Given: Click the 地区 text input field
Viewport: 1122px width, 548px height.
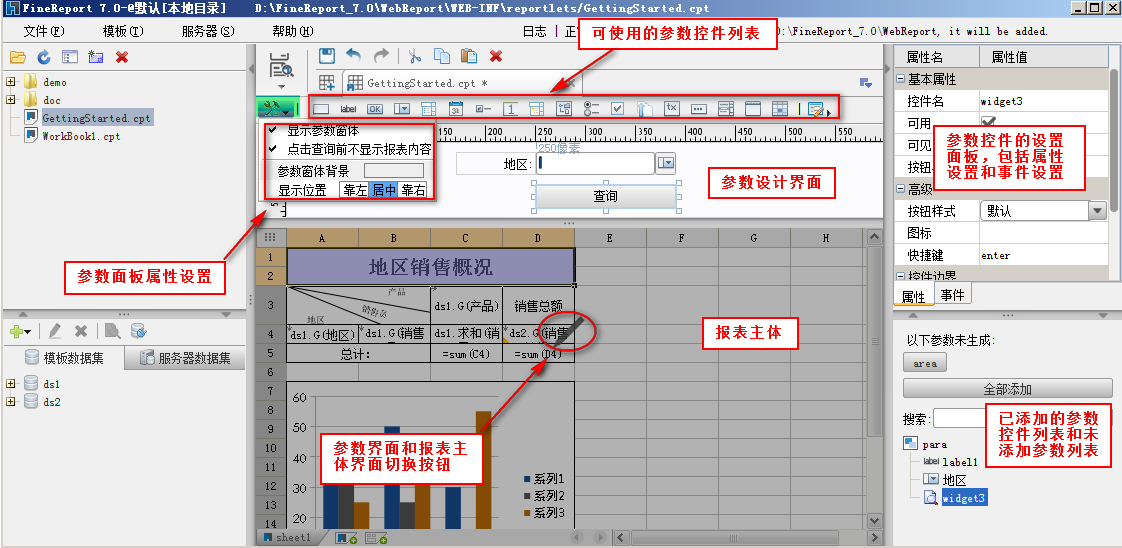Looking at the screenshot, I should 595,163.
